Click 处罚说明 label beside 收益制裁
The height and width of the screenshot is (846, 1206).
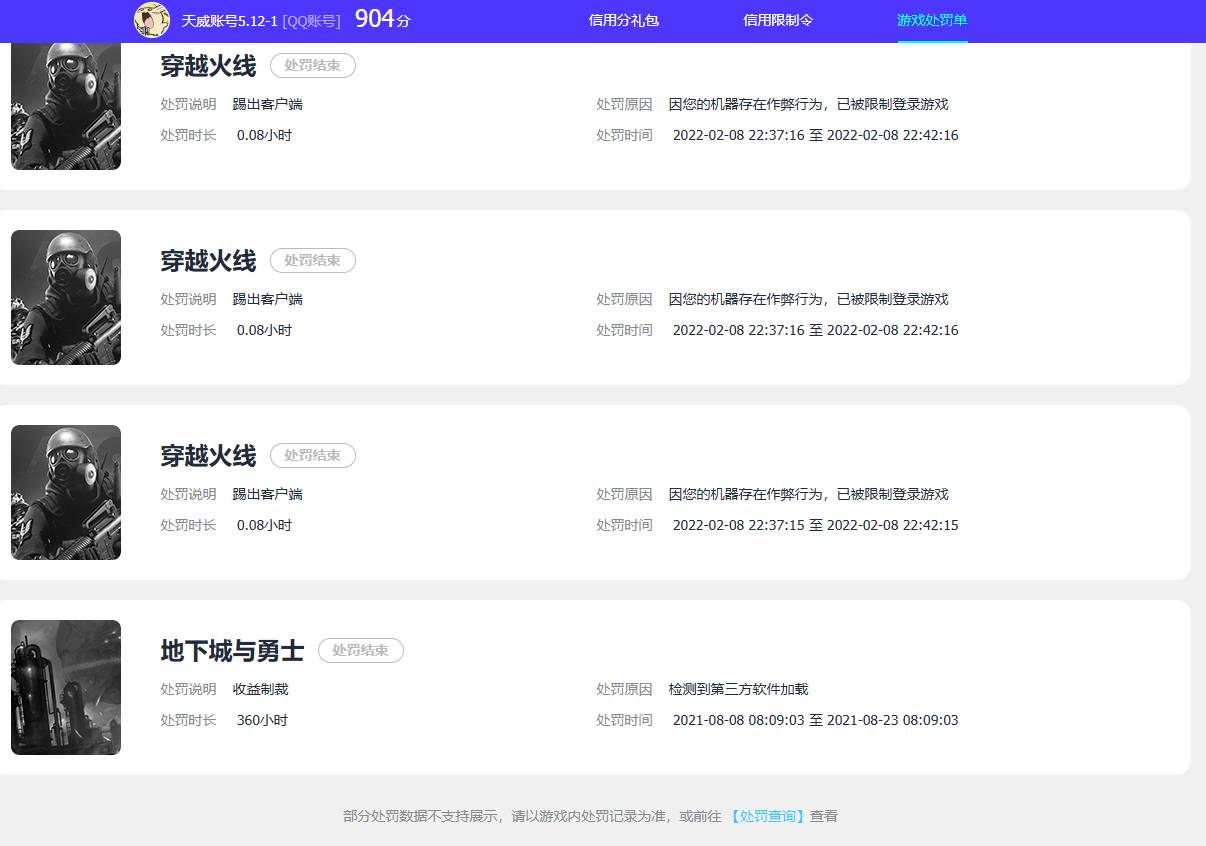point(188,689)
